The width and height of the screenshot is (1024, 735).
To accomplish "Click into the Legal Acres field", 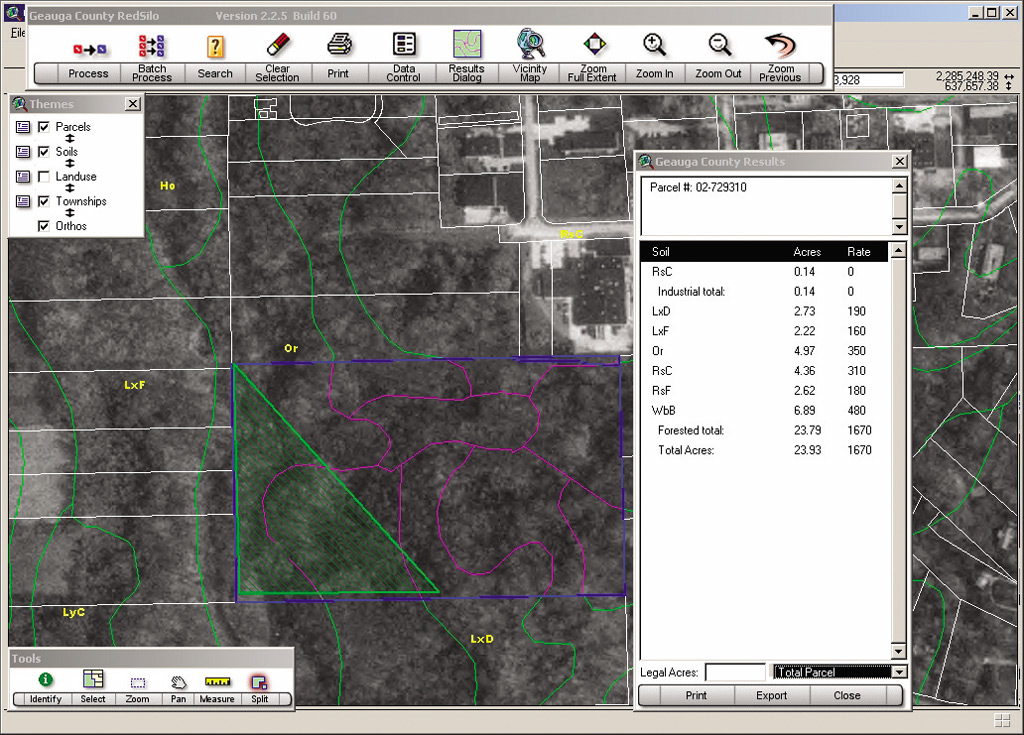I will (735, 672).
